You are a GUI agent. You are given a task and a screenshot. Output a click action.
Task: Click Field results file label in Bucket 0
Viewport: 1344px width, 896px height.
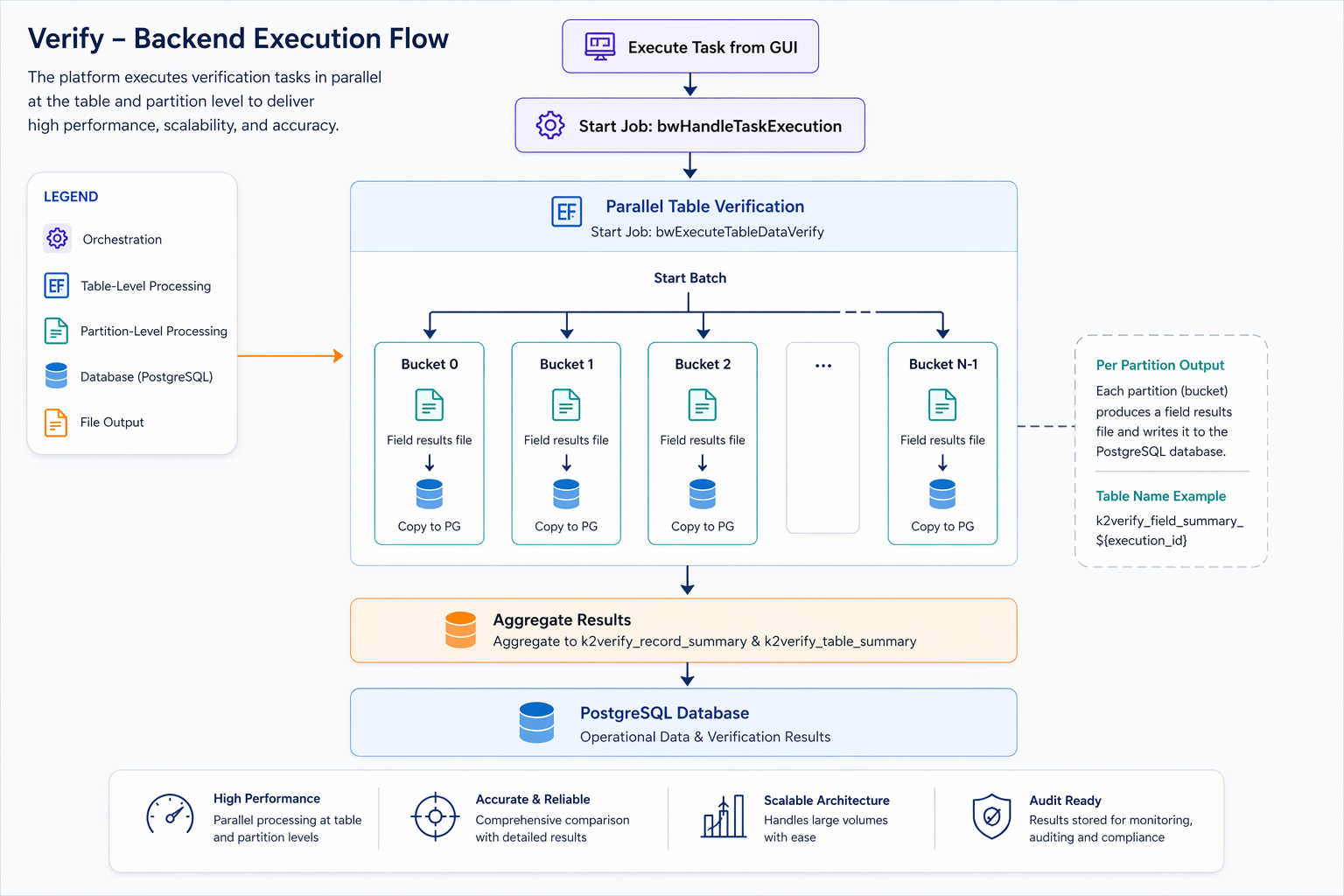(430, 440)
